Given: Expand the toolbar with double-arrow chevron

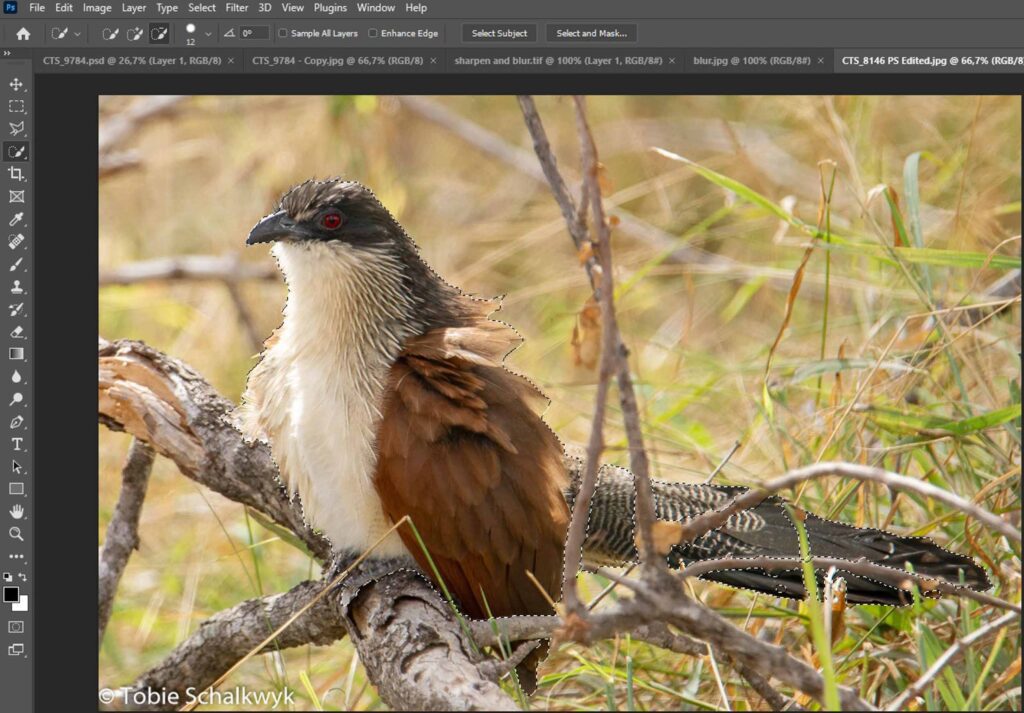Looking at the screenshot, I should tap(8, 54).
